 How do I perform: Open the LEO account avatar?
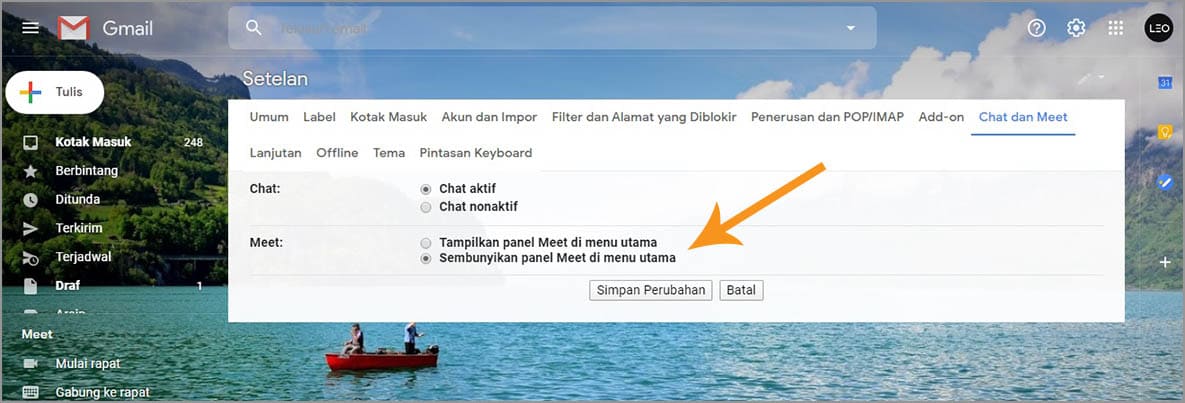pos(1159,28)
